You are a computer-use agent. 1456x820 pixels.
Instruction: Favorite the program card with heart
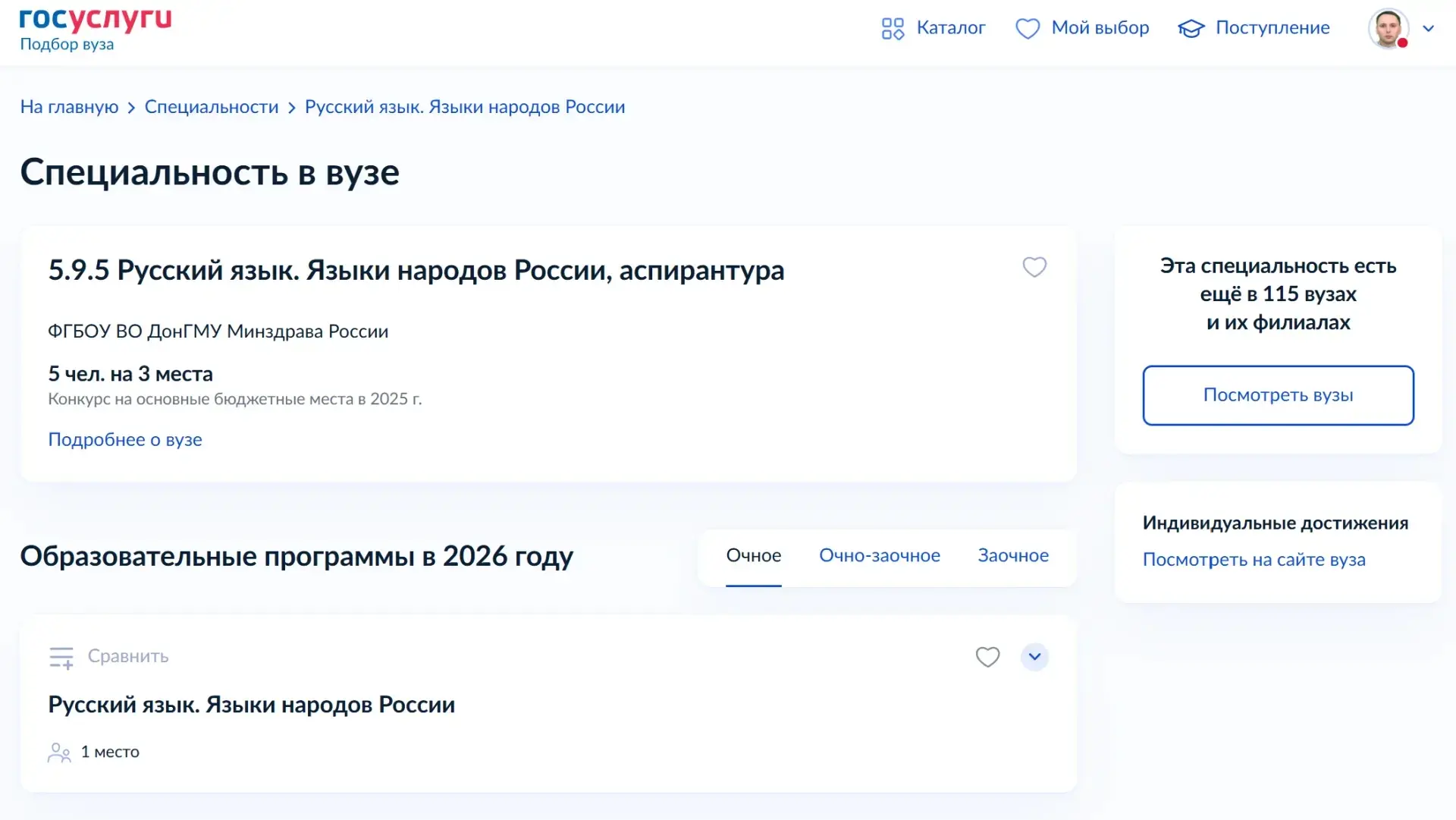point(987,657)
